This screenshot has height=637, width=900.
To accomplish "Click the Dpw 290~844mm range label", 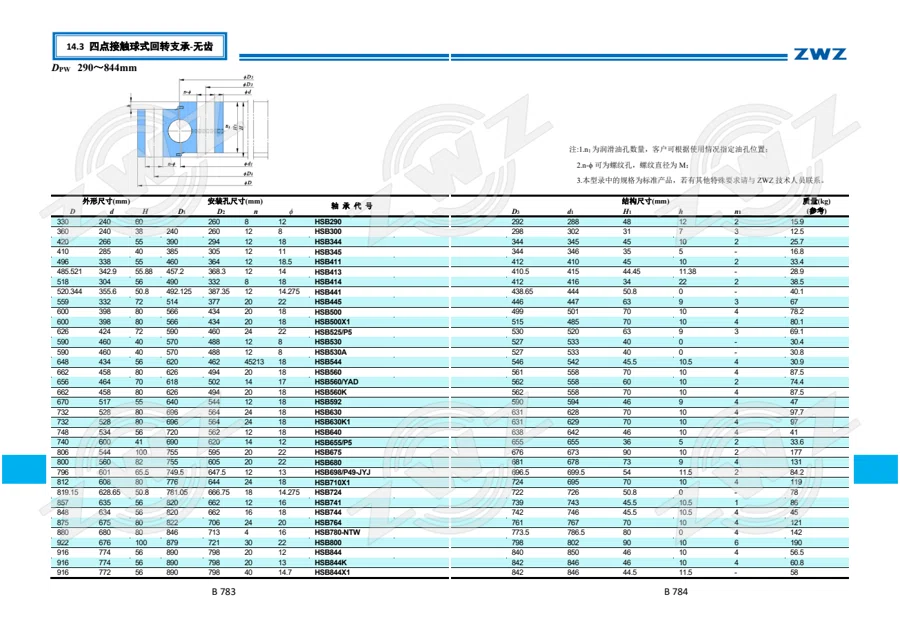I will pos(94,68).
